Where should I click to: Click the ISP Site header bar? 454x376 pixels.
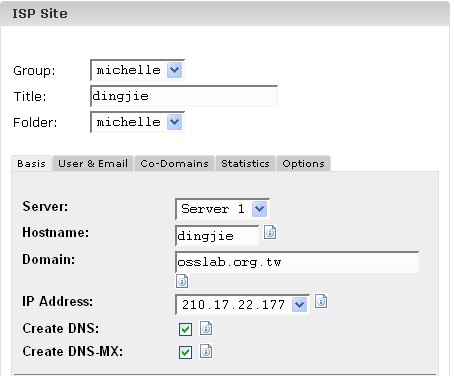225,14
